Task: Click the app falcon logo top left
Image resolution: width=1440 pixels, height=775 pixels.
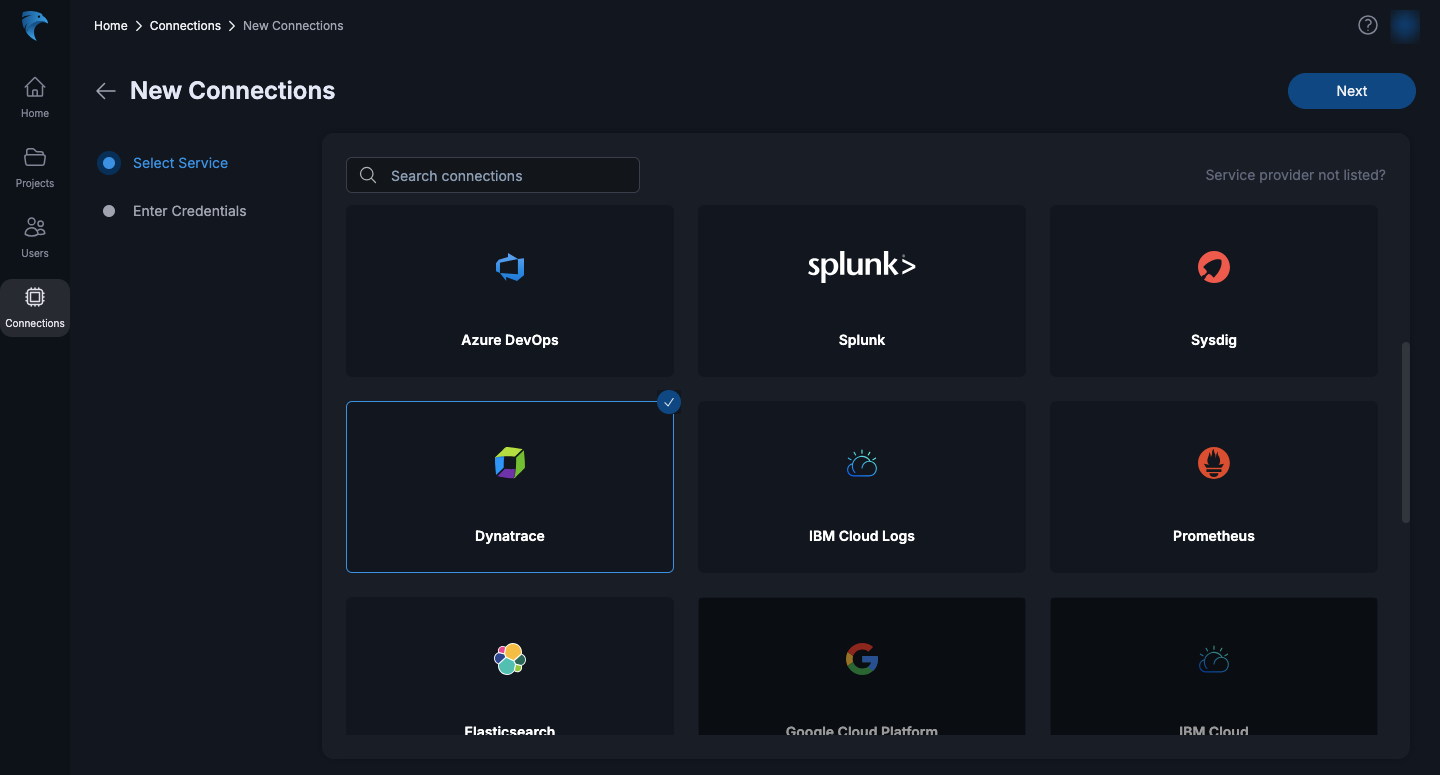Action: point(34,26)
